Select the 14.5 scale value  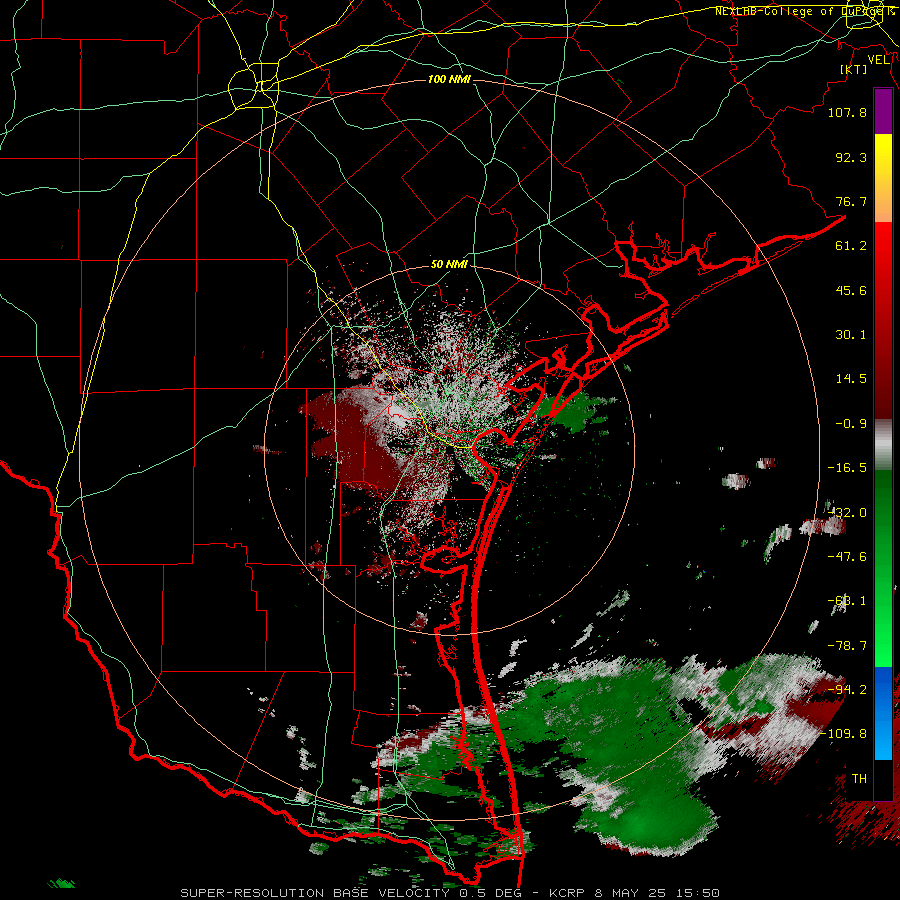(851, 379)
